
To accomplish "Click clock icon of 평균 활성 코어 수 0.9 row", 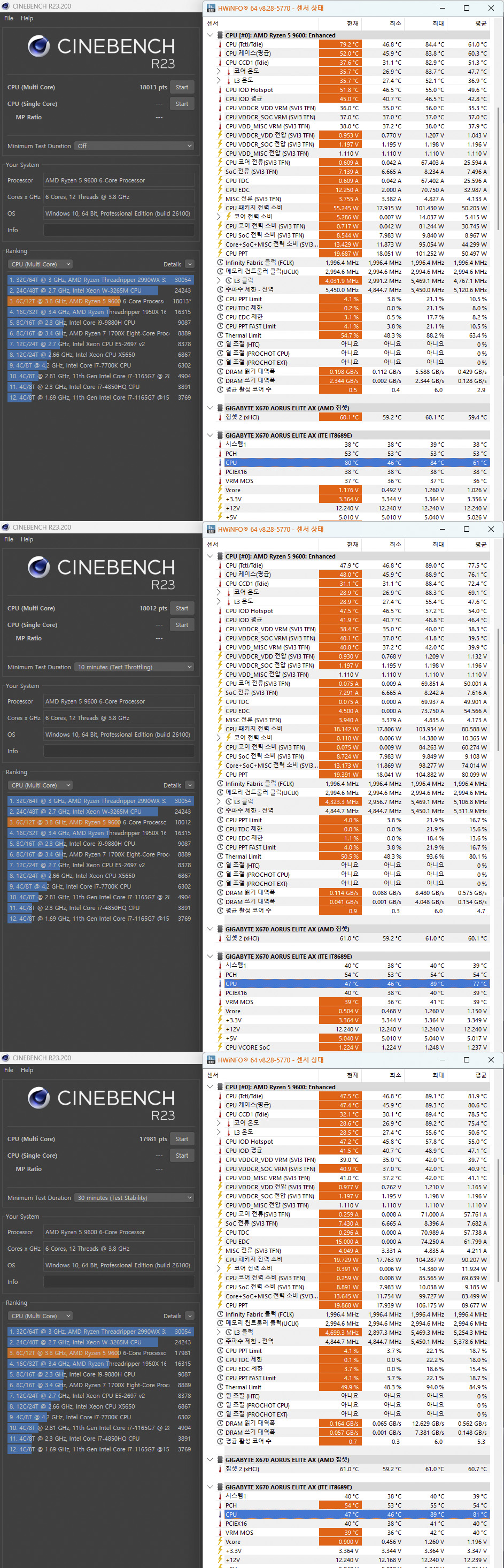I will pos(220,911).
